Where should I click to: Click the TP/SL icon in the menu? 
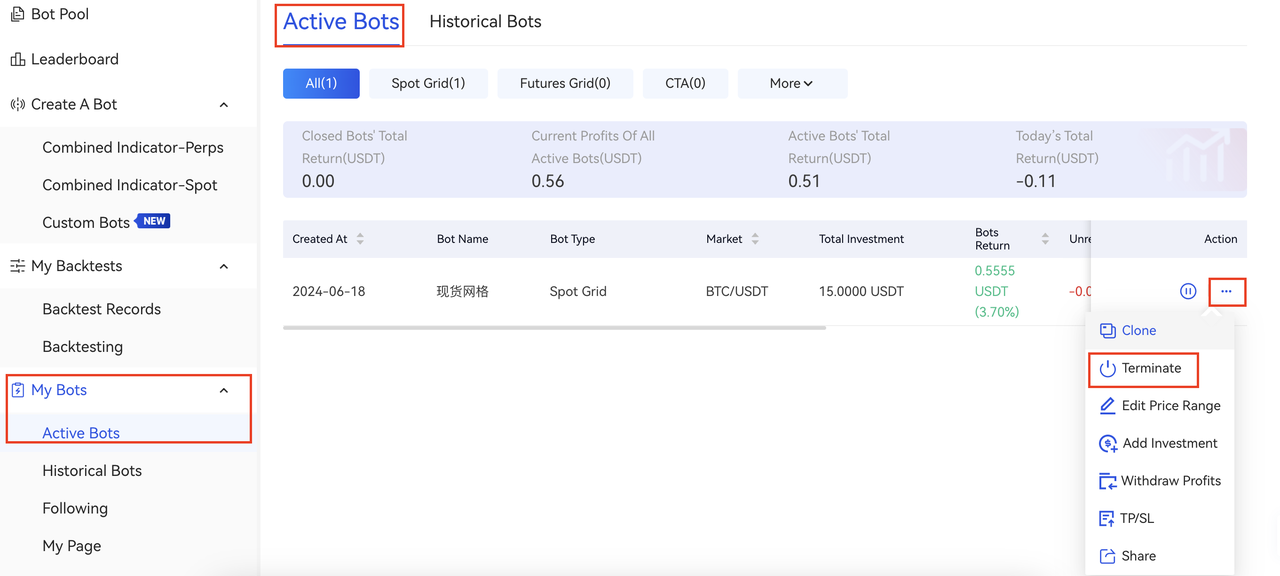click(1108, 518)
